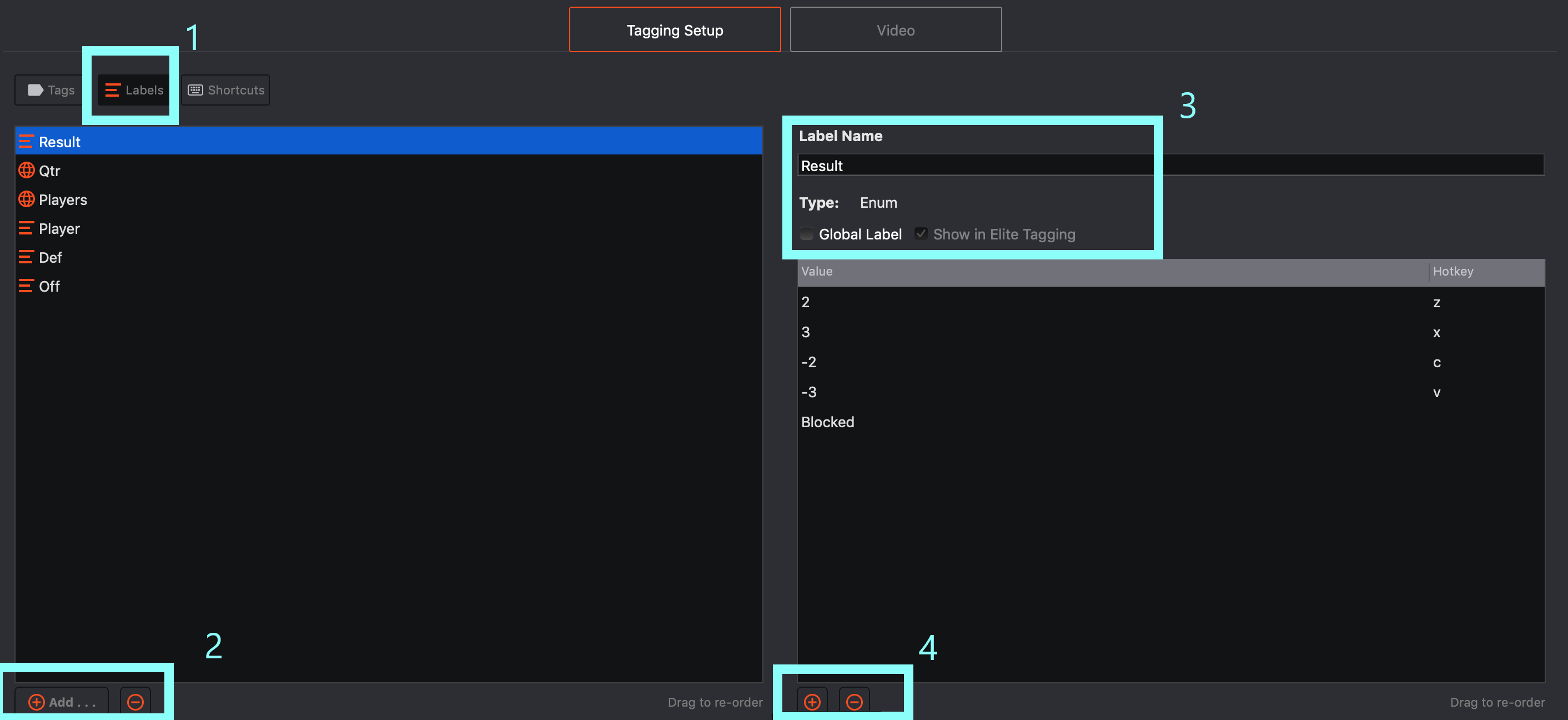Click the list icon beside Result

[26, 141]
